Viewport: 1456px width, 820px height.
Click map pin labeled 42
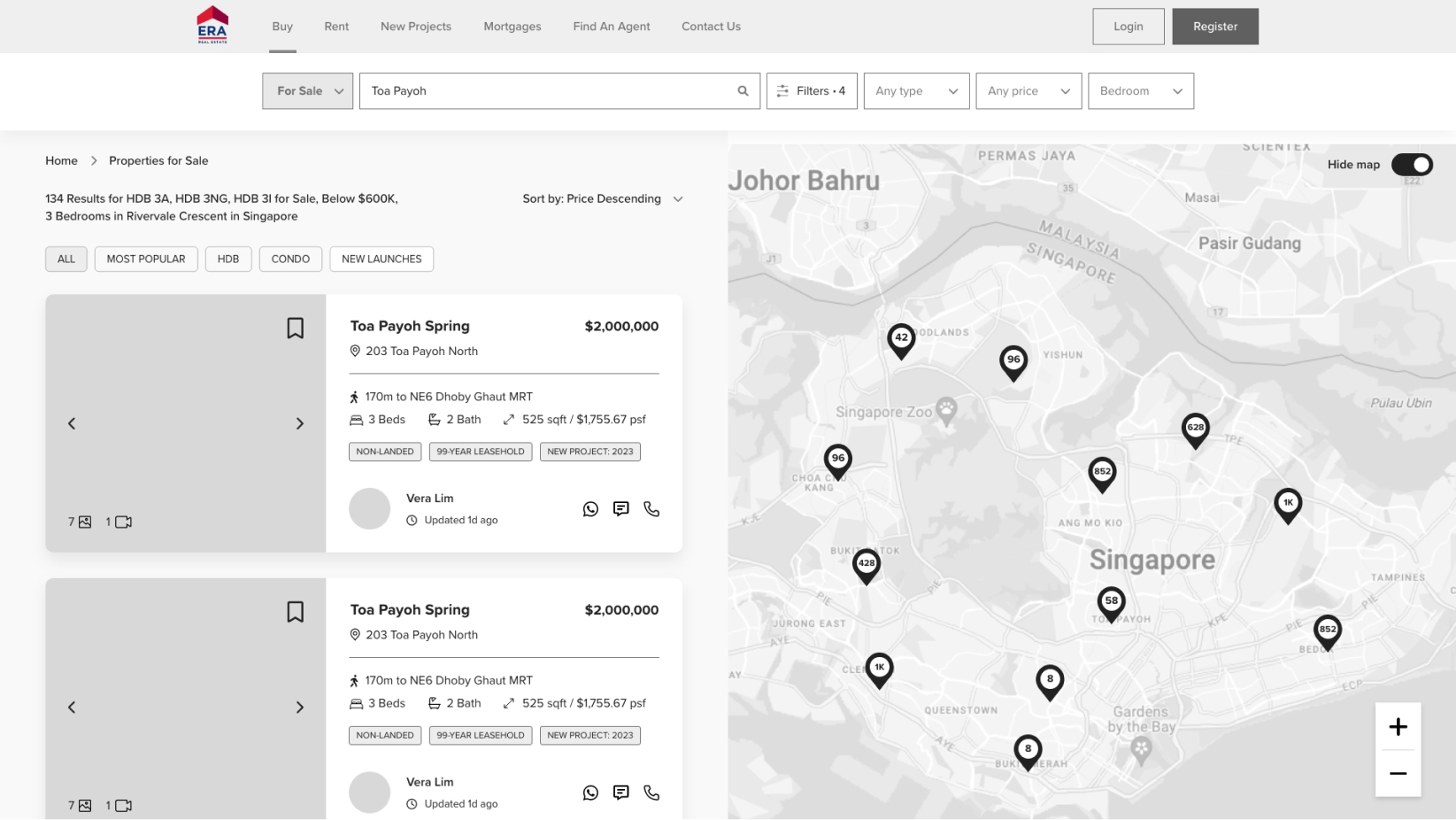(x=901, y=340)
